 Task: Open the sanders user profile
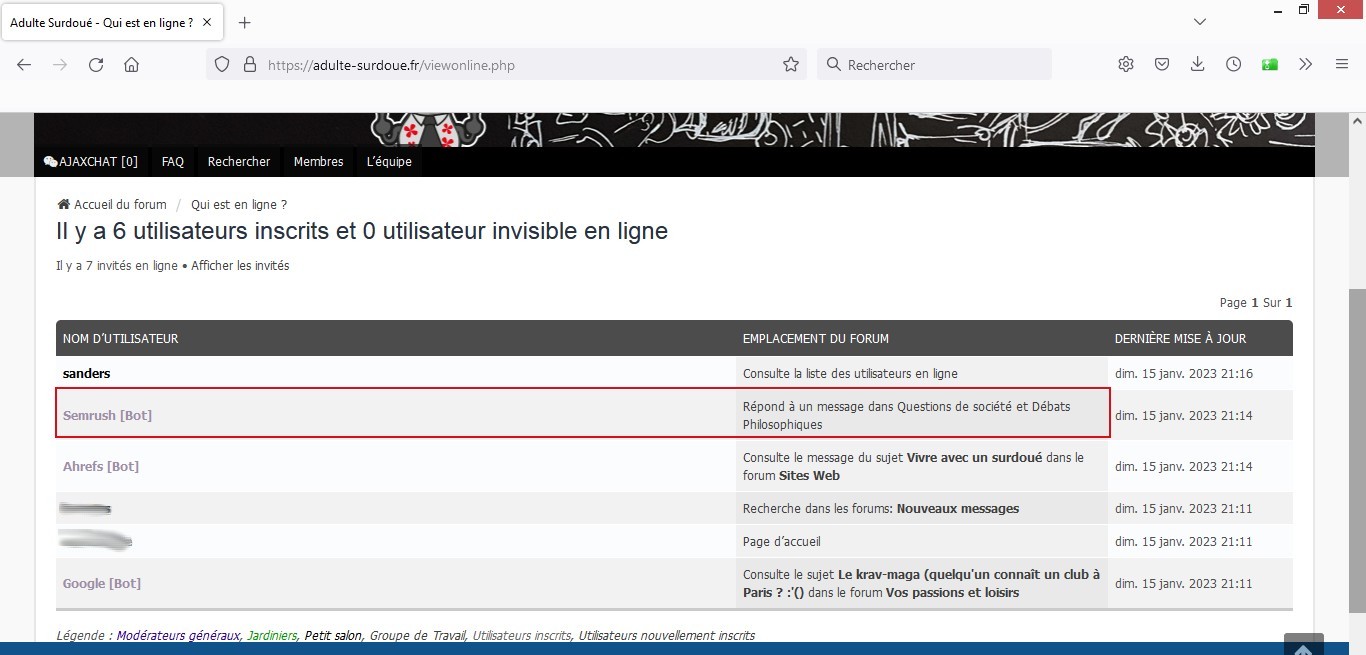87,373
